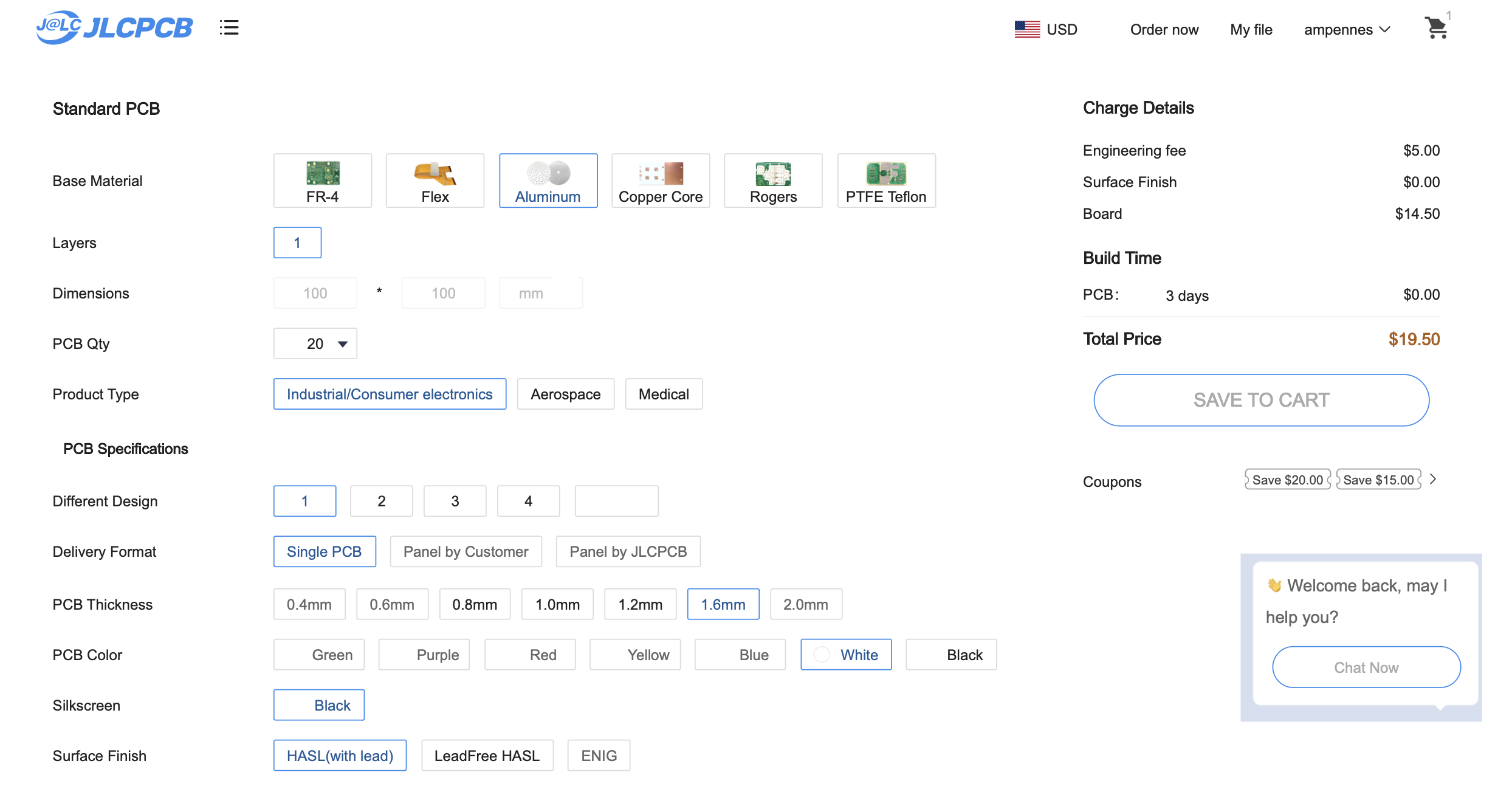The width and height of the screenshot is (1512, 789).
Task: Select 1.2mm PCB thickness
Action: click(640, 605)
